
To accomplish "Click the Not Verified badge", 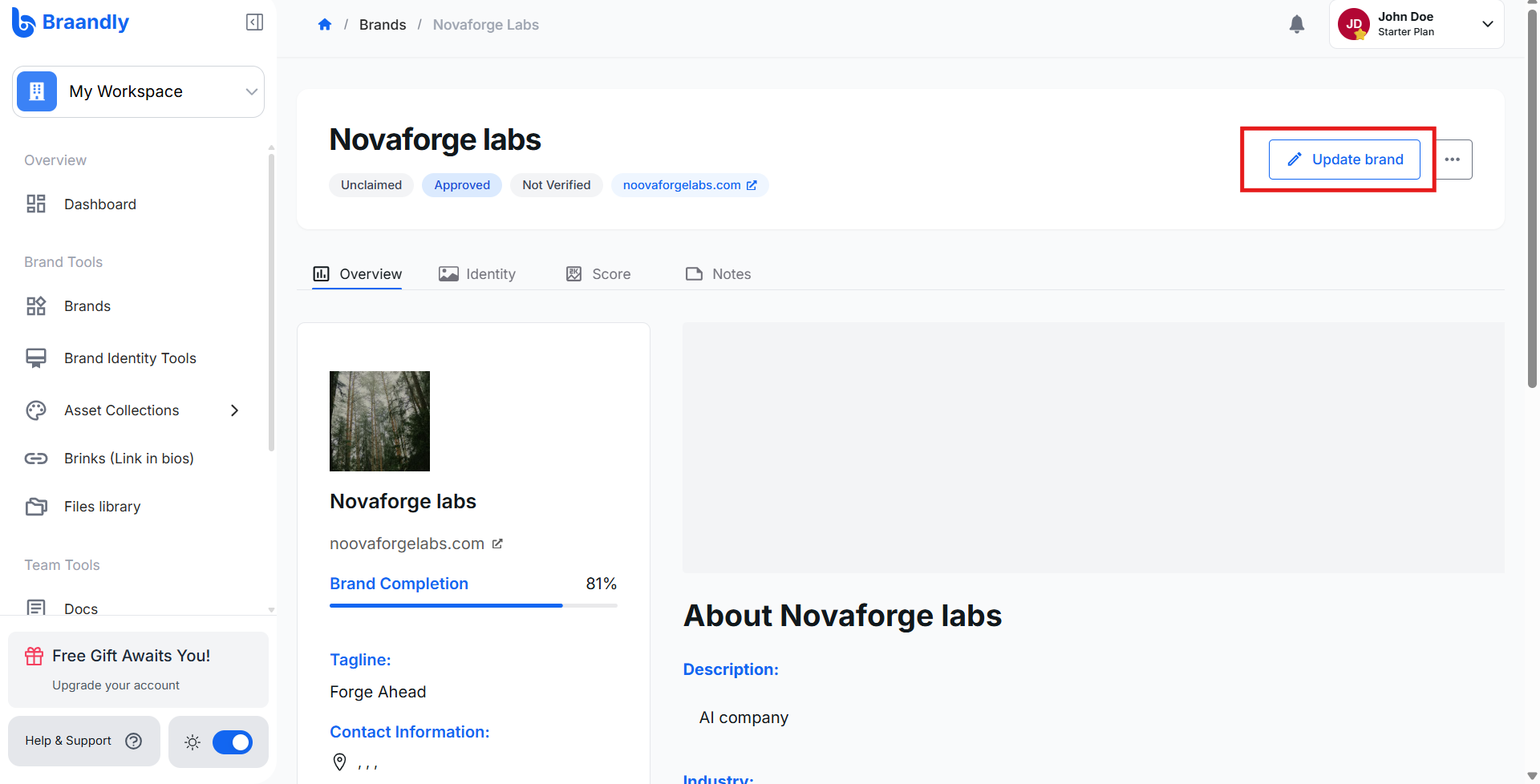I will [557, 185].
